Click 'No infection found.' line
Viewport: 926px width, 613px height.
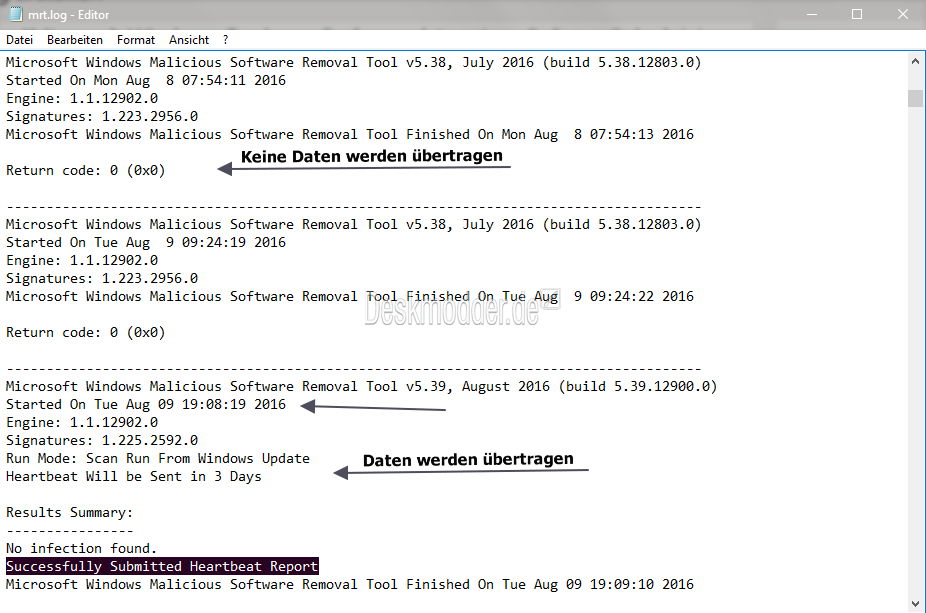click(x=81, y=549)
